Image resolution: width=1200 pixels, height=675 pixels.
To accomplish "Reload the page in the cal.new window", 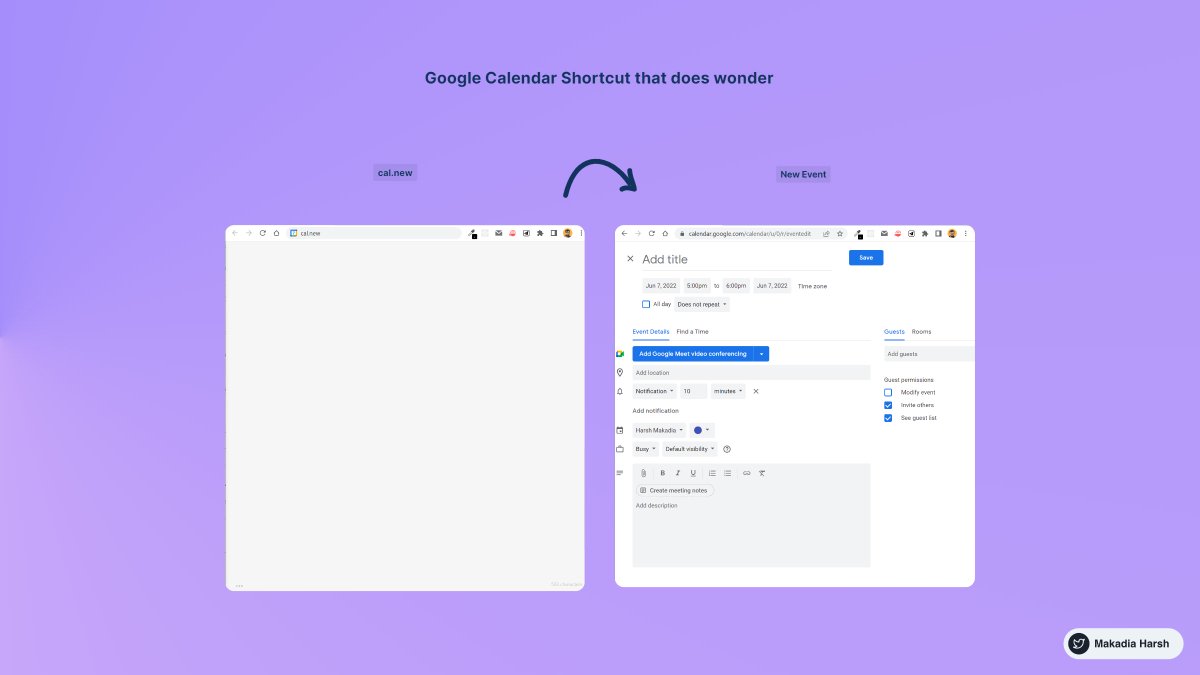I will [x=263, y=233].
